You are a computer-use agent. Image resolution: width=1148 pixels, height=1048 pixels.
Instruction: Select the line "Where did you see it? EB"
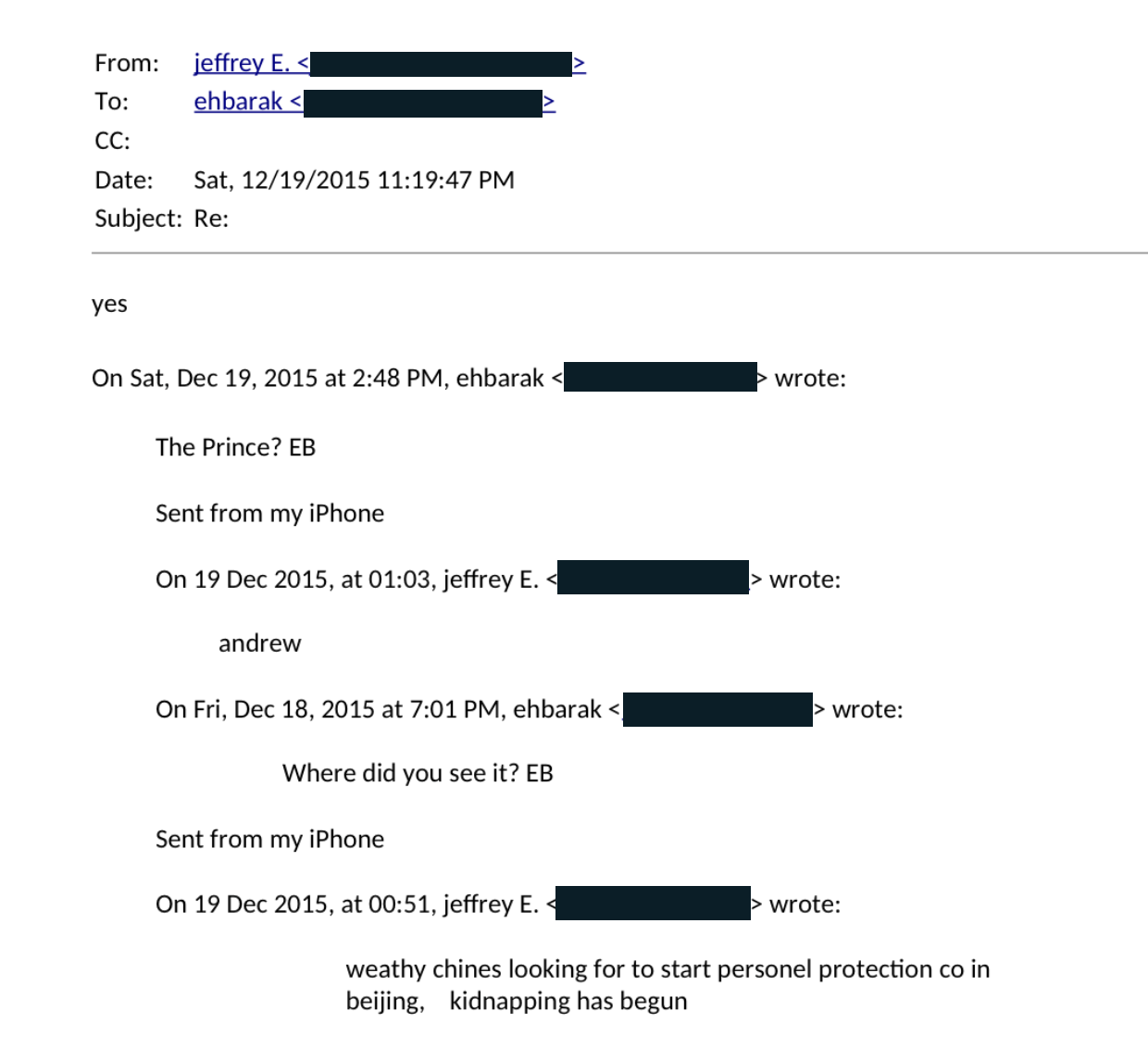click(x=418, y=773)
